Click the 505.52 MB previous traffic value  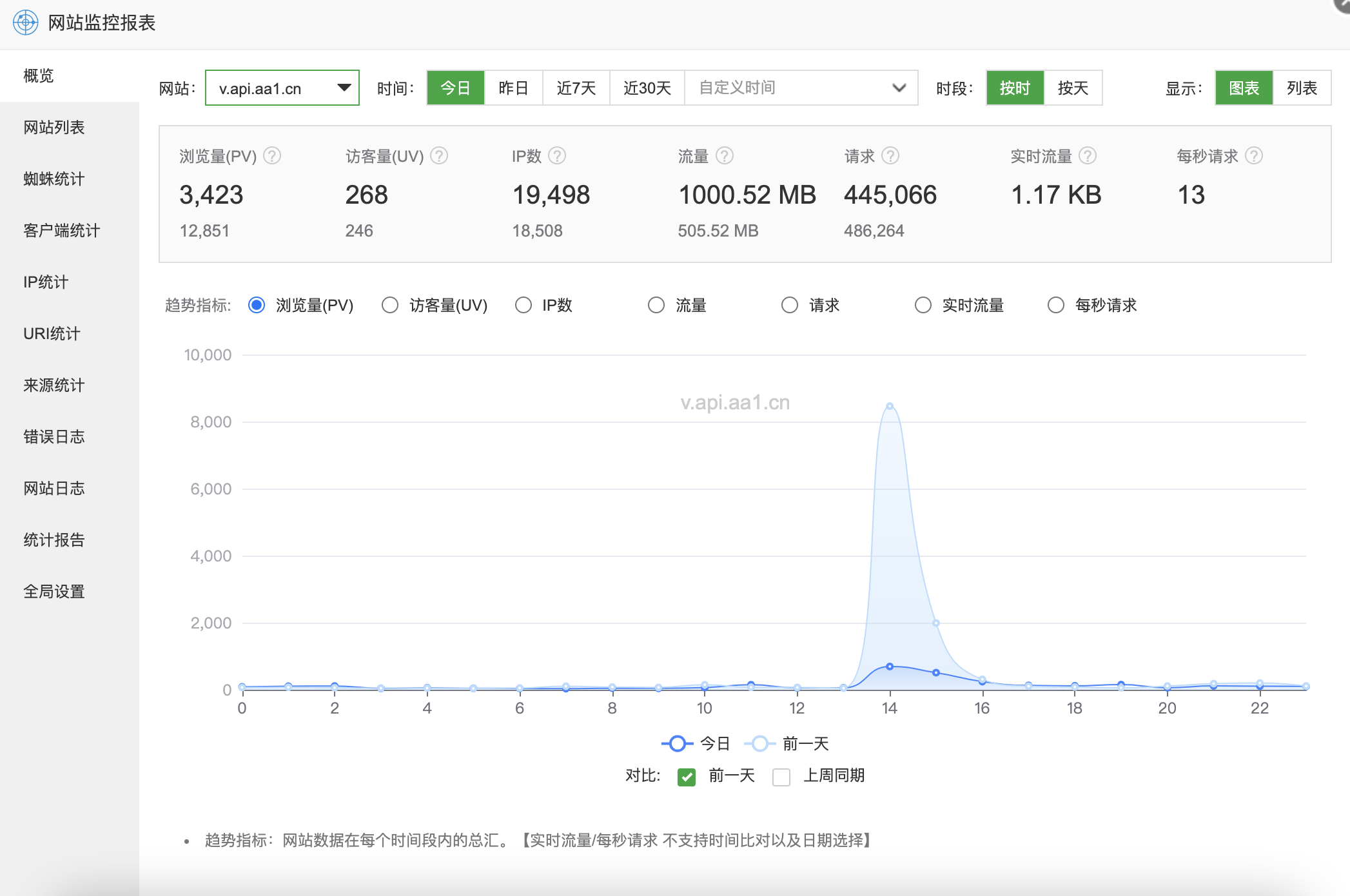point(718,231)
